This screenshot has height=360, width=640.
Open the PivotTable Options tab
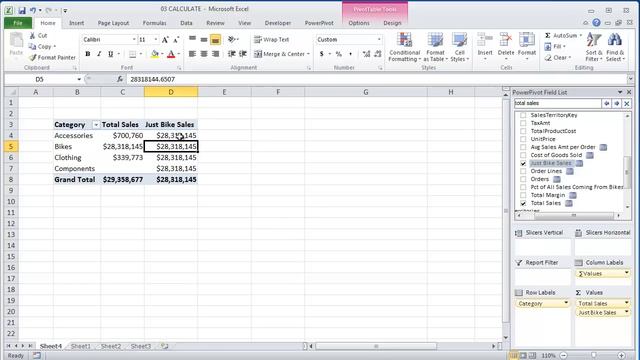(x=359, y=23)
